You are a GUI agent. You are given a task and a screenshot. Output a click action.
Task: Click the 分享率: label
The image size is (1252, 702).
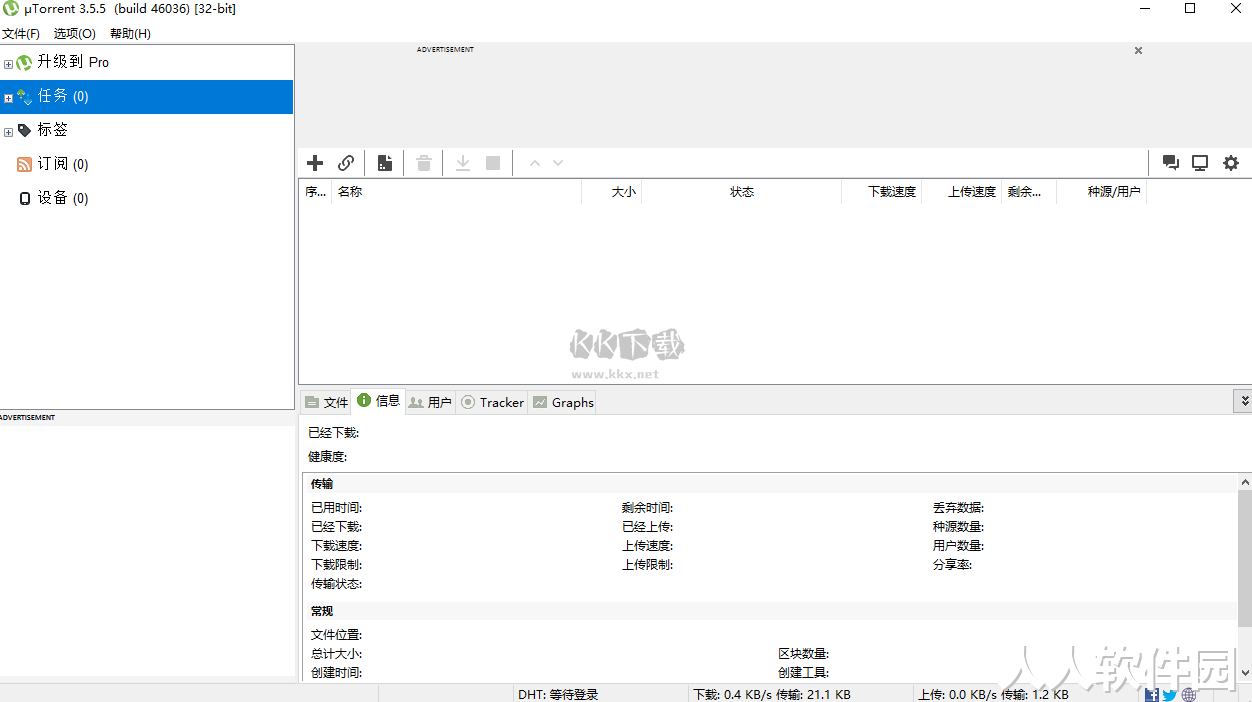click(952, 565)
